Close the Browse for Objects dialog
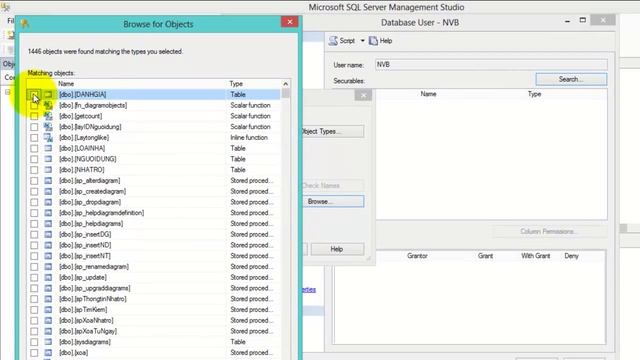Image resolution: width=640 pixels, height=360 pixels. (290, 22)
